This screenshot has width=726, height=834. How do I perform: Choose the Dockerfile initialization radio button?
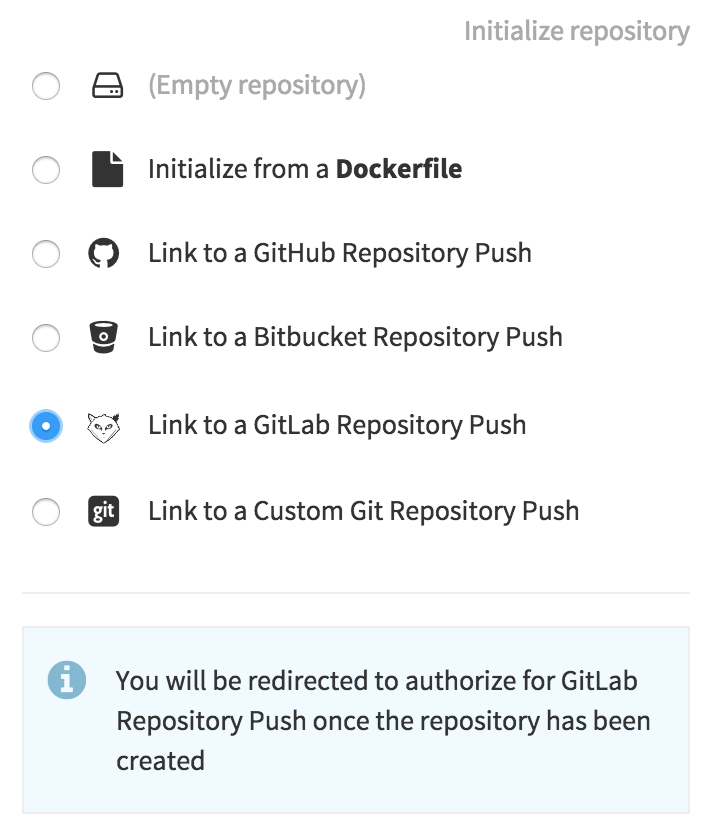tap(46, 170)
